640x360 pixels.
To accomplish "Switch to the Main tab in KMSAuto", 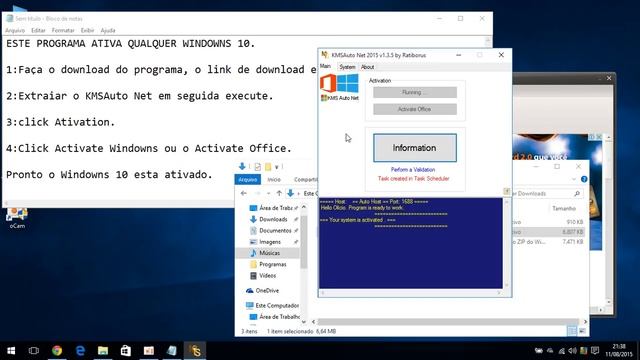I will 325,66.
